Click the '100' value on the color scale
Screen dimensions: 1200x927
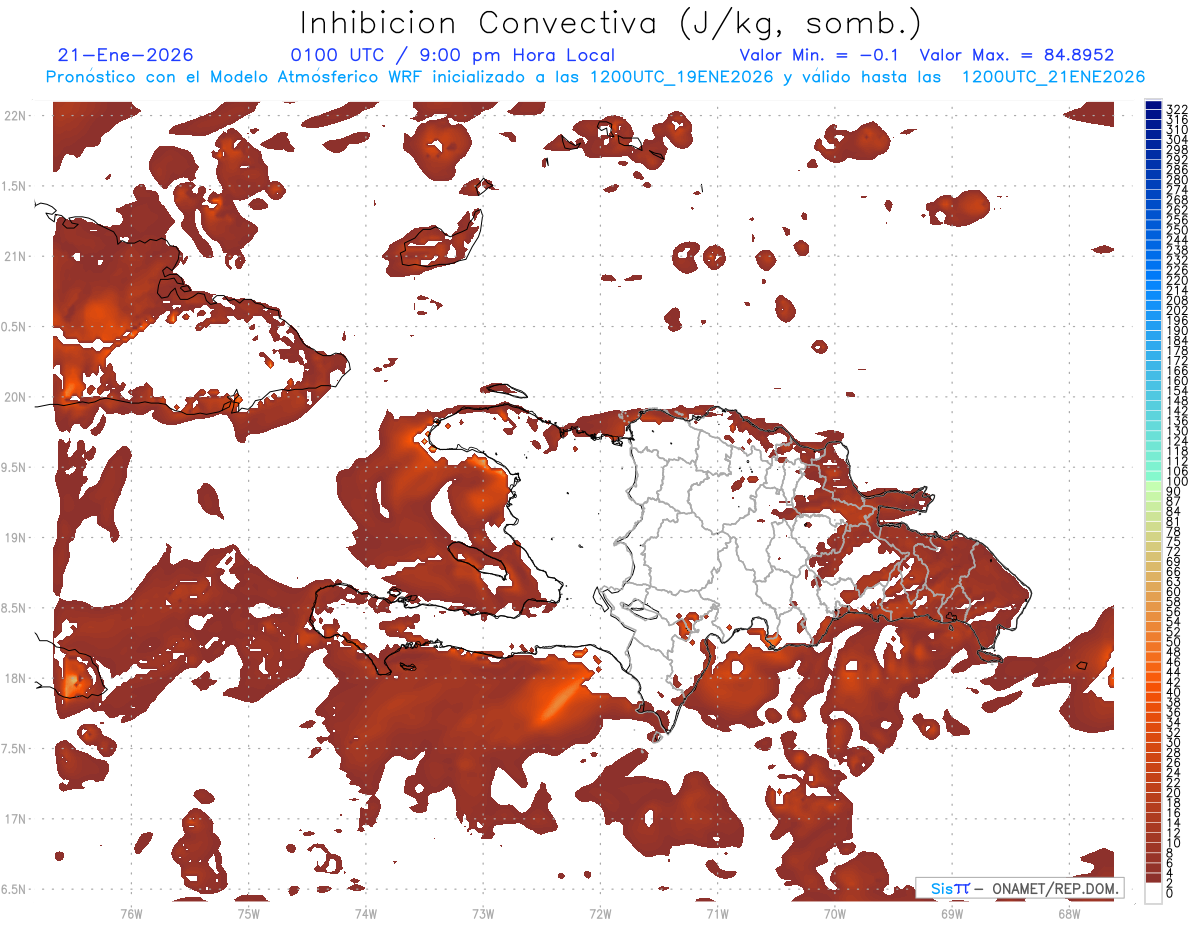click(x=1178, y=482)
